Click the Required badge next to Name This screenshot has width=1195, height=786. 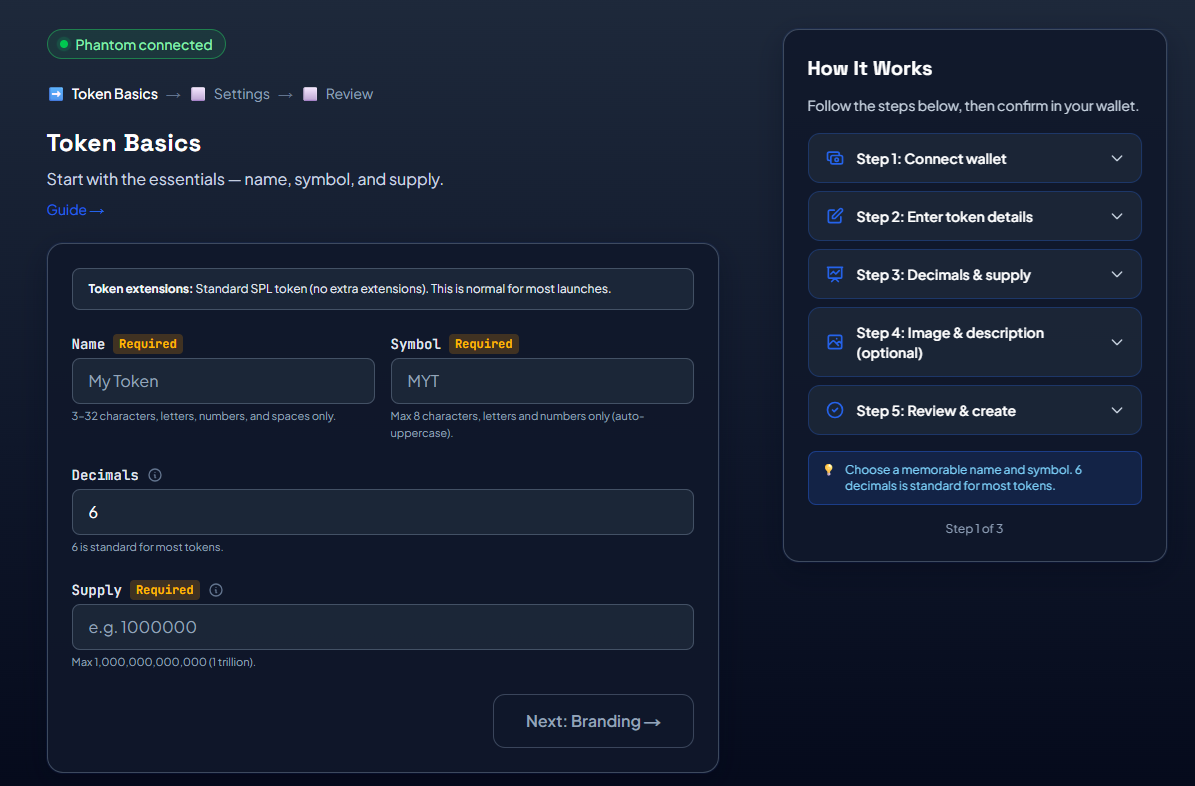(x=147, y=343)
